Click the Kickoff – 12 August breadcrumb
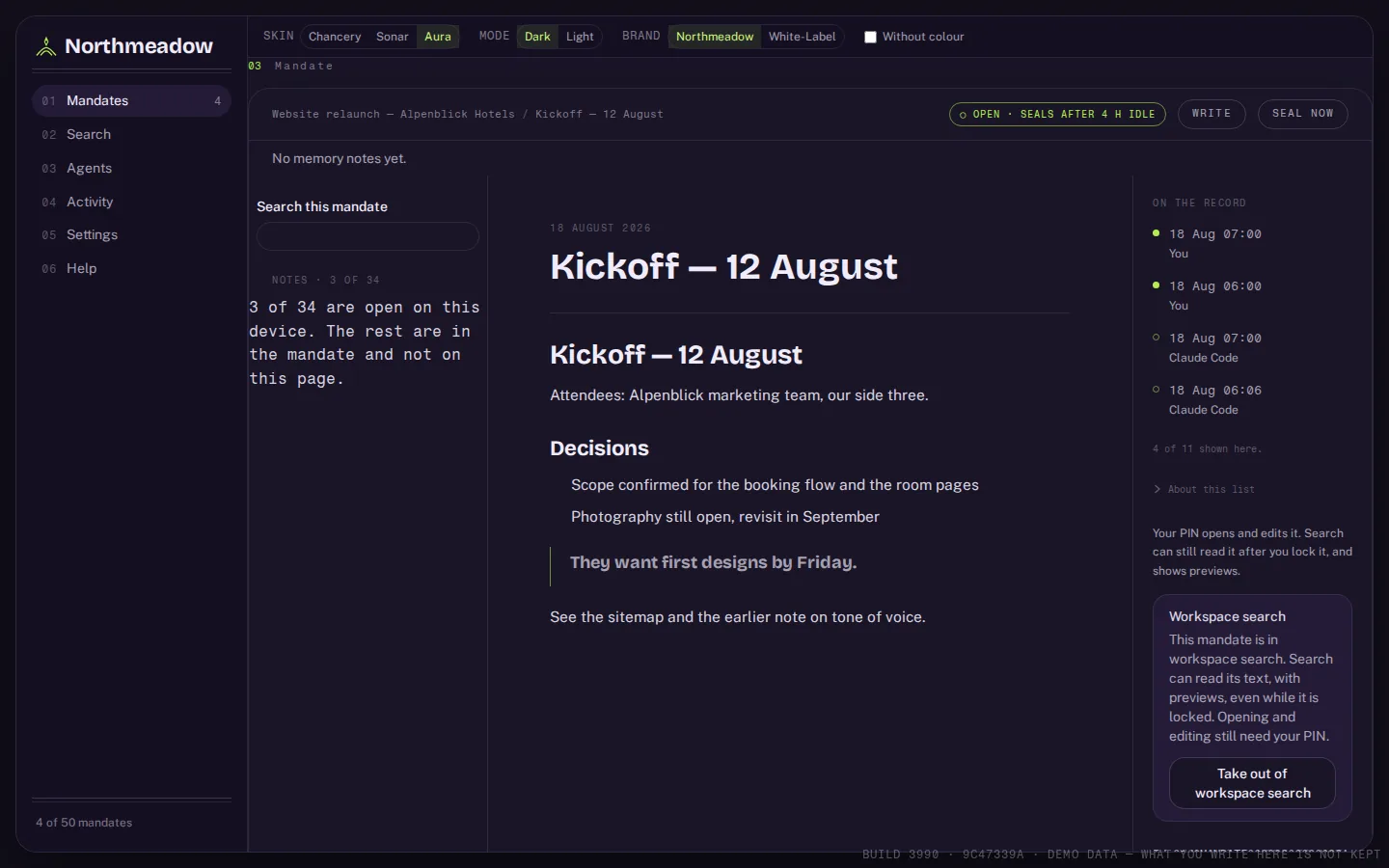The image size is (1389, 868). tap(599, 114)
